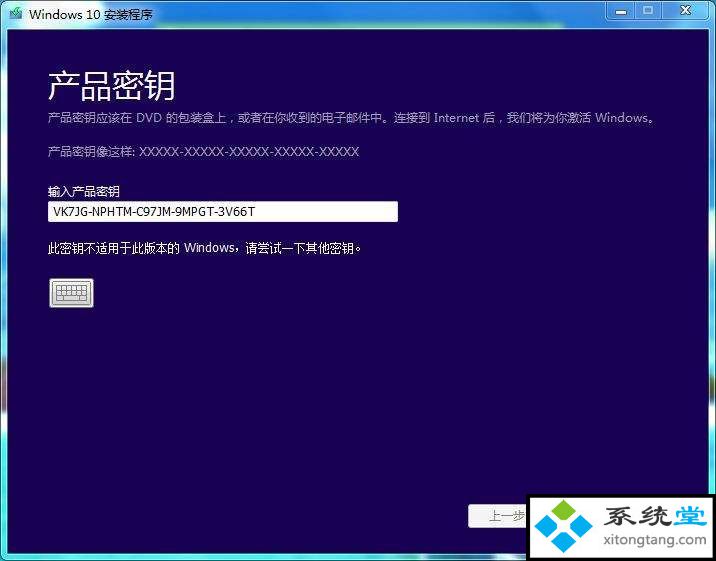Minimize the Windows 10 setup window

click(x=621, y=11)
